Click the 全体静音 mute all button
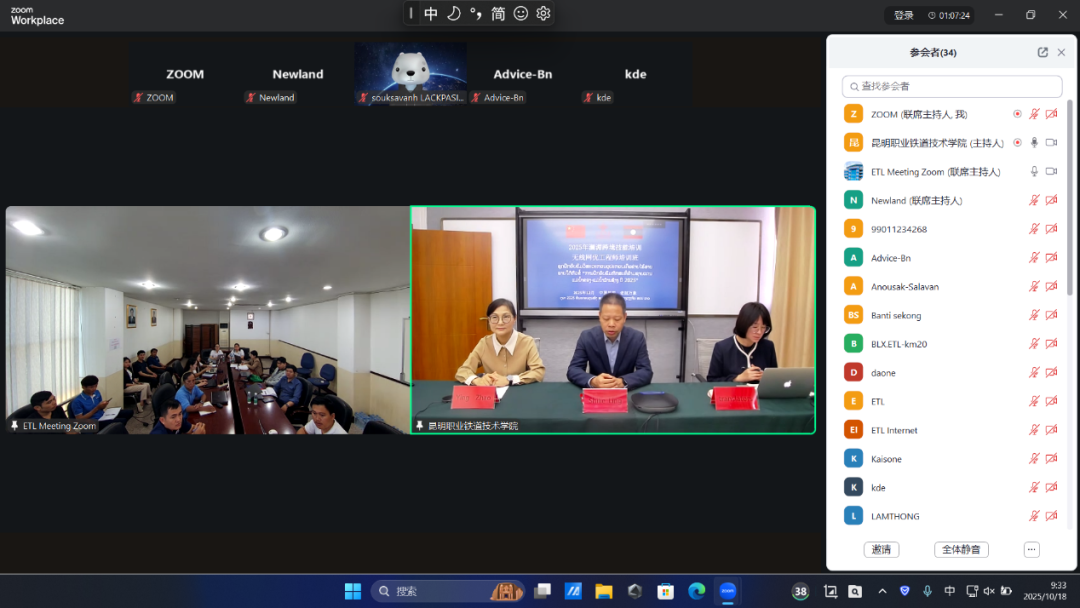 [961, 550]
